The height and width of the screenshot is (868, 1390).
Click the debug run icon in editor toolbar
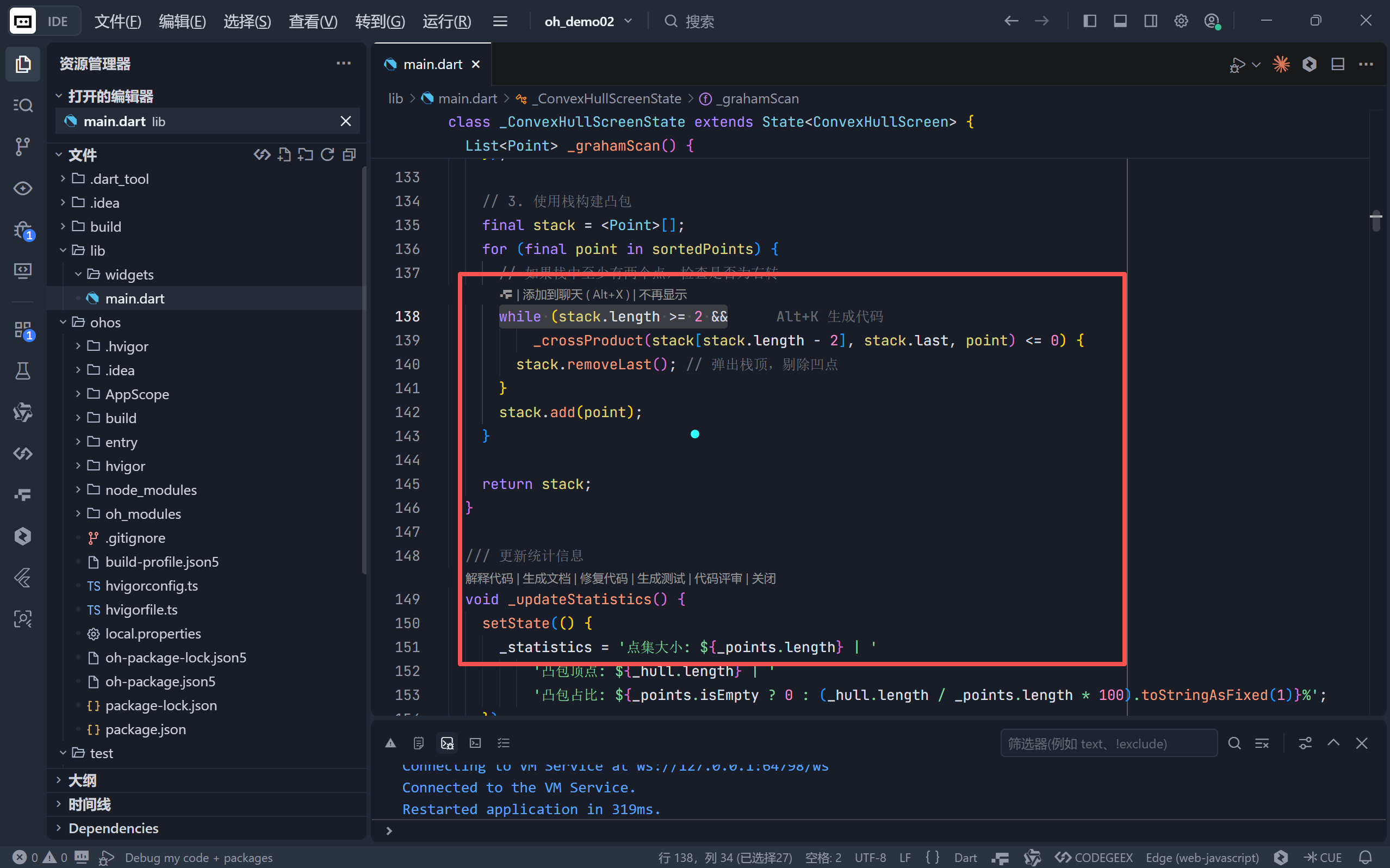point(1237,64)
